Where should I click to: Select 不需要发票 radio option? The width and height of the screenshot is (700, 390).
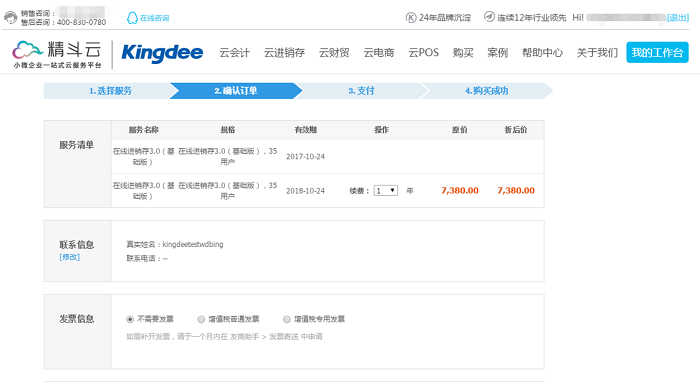(130, 319)
